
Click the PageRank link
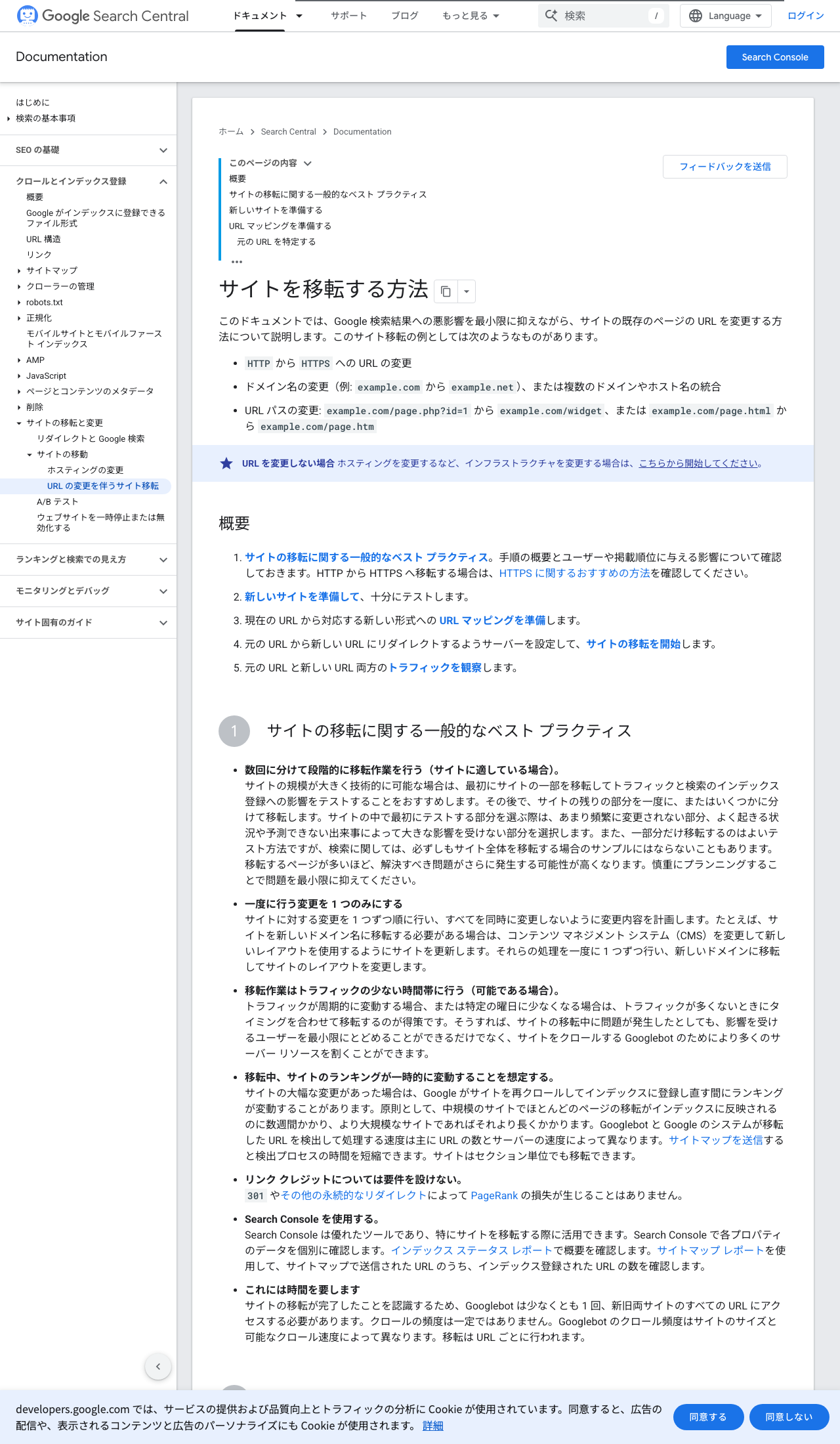494,1195
